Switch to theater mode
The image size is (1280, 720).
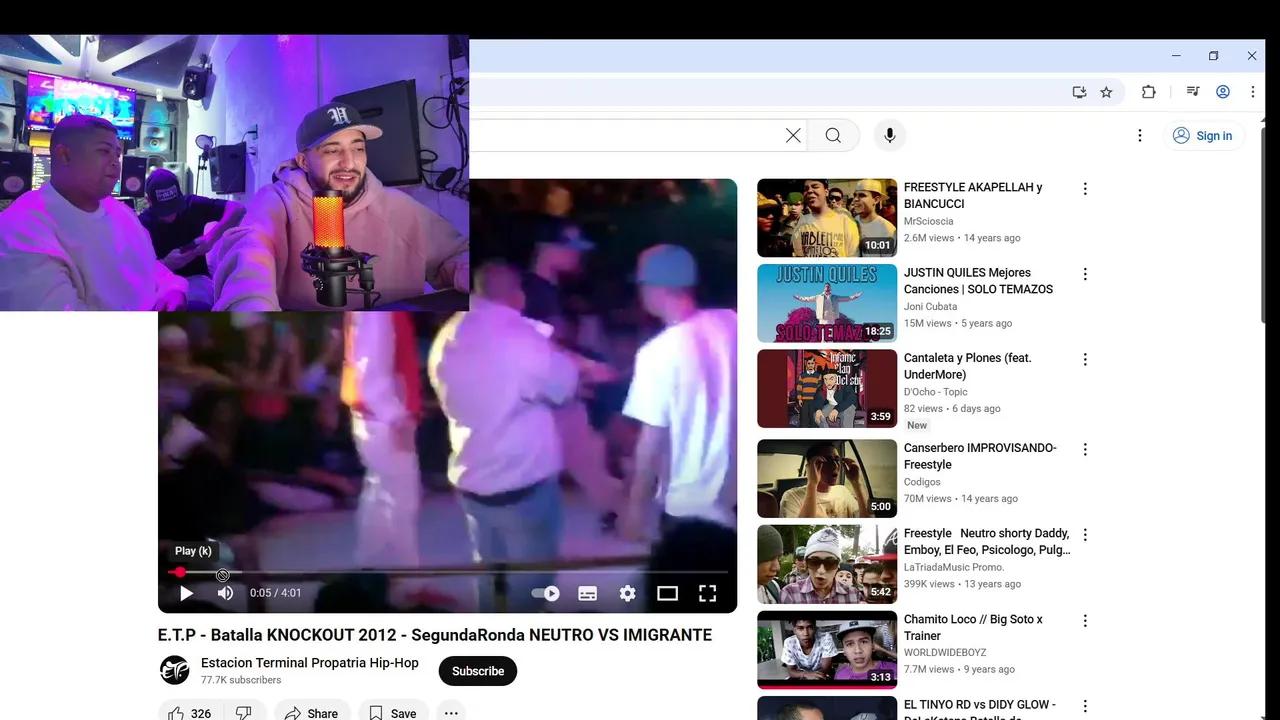[x=667, y=593]
